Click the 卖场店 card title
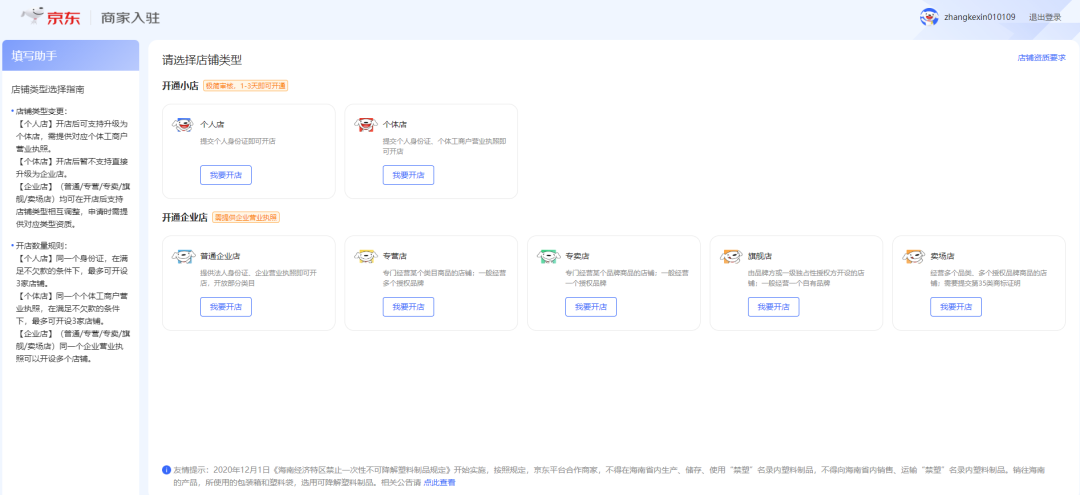This screenshot has width=1080, height=495. pos(942,256)
